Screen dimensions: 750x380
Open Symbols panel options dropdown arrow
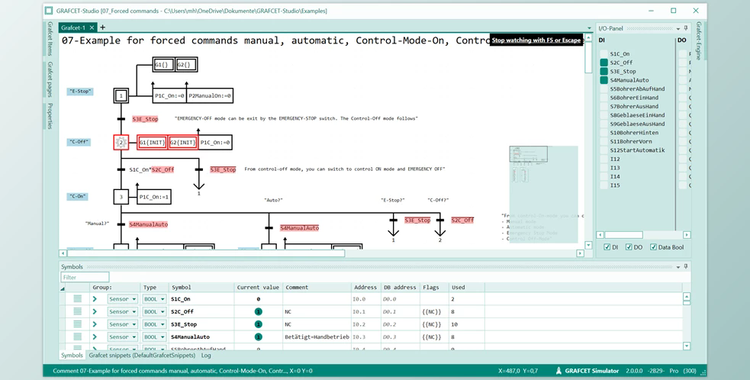(x=678, y=267)
